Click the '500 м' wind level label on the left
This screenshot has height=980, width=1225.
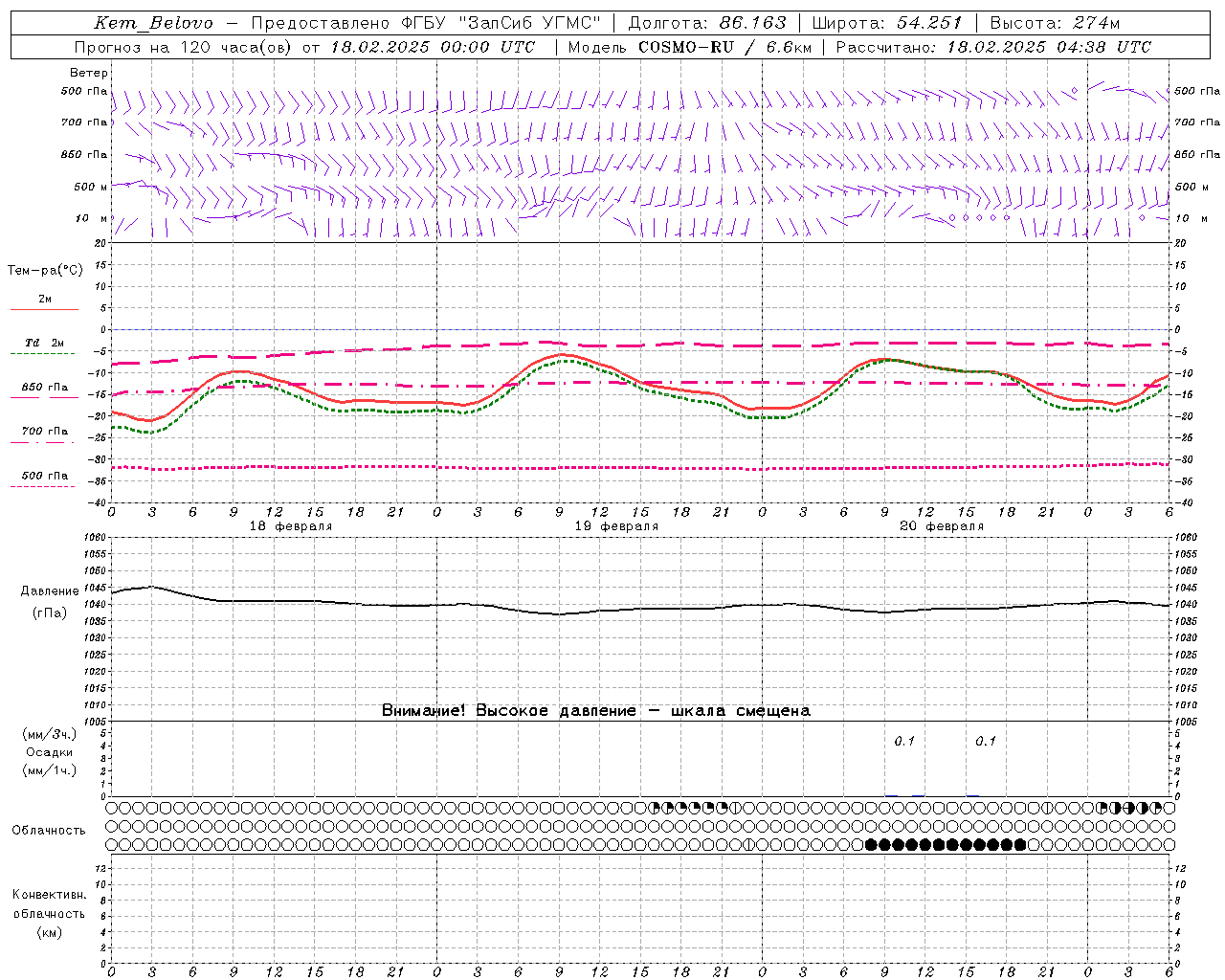pyautogui.click(x=91, y=187)
